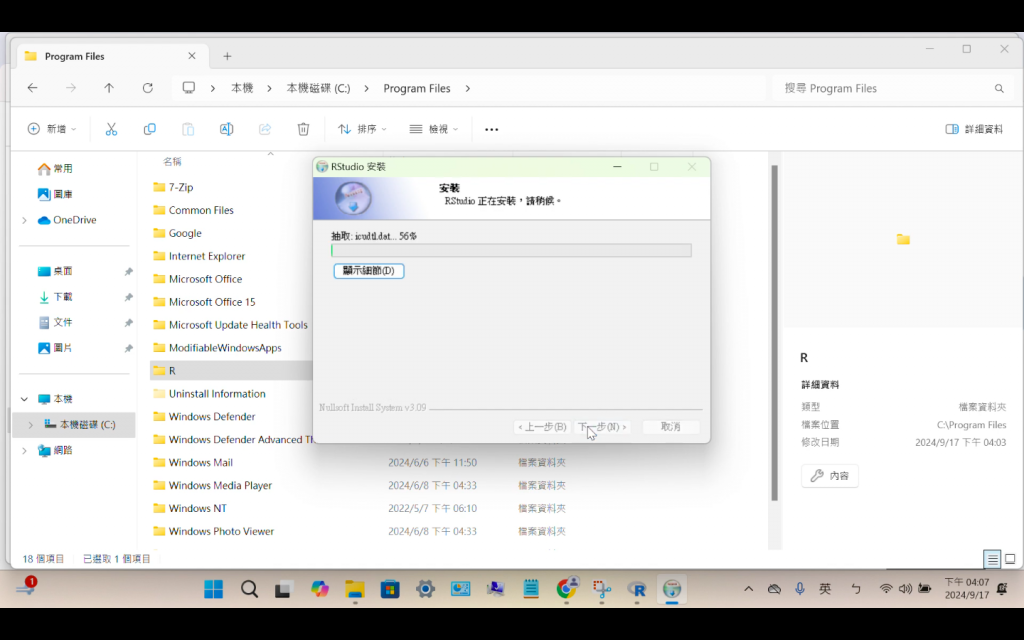Expand breadcrumb chevron after Program Files

coord(468,88)
